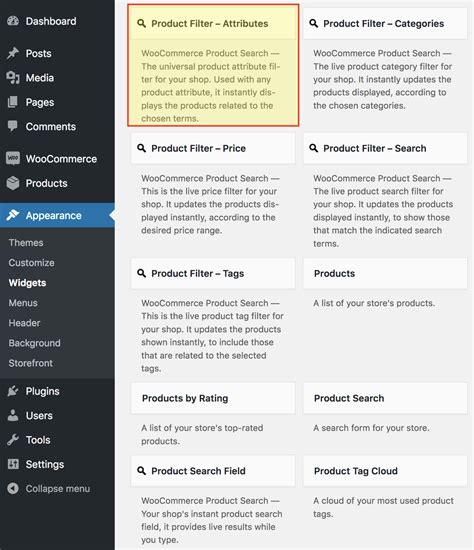Expand the Product Filter – Tags widget
The height and width of the screenshot is (550, 474).
pyautogui.click(x=213, y=273)
